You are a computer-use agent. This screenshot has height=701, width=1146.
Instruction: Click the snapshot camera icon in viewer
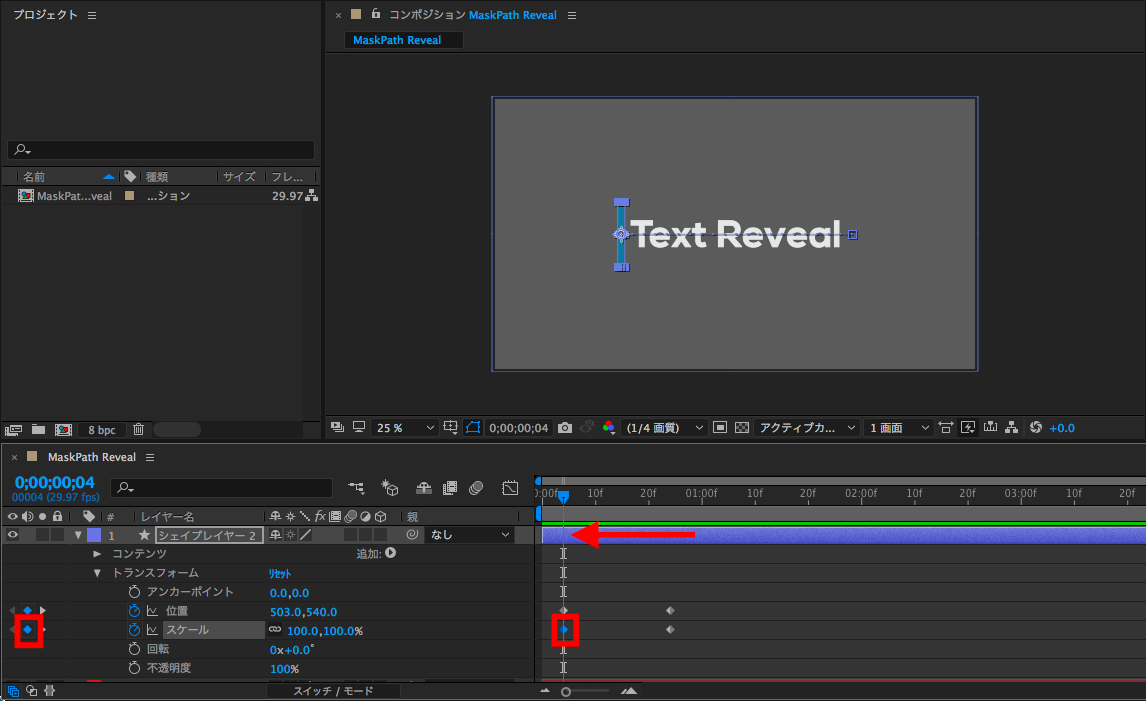(x=565, y=428)
